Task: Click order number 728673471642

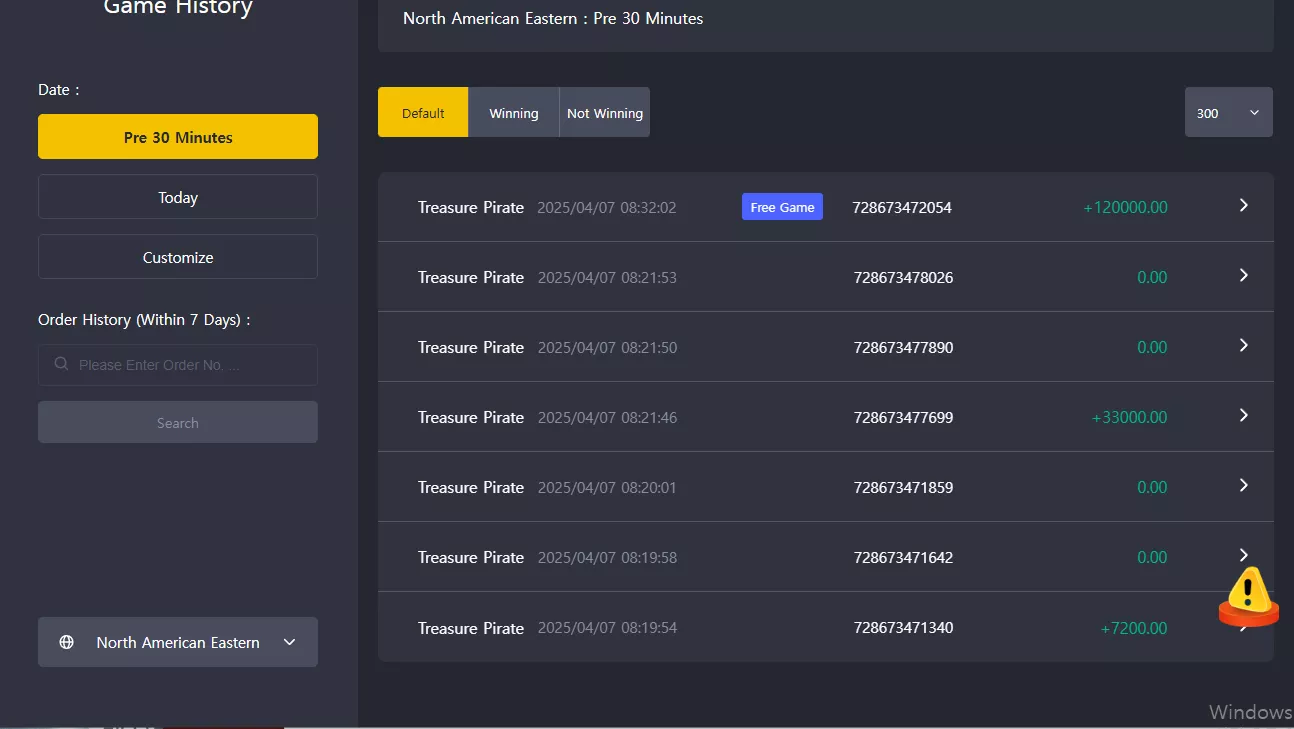Action: [904, 558]
